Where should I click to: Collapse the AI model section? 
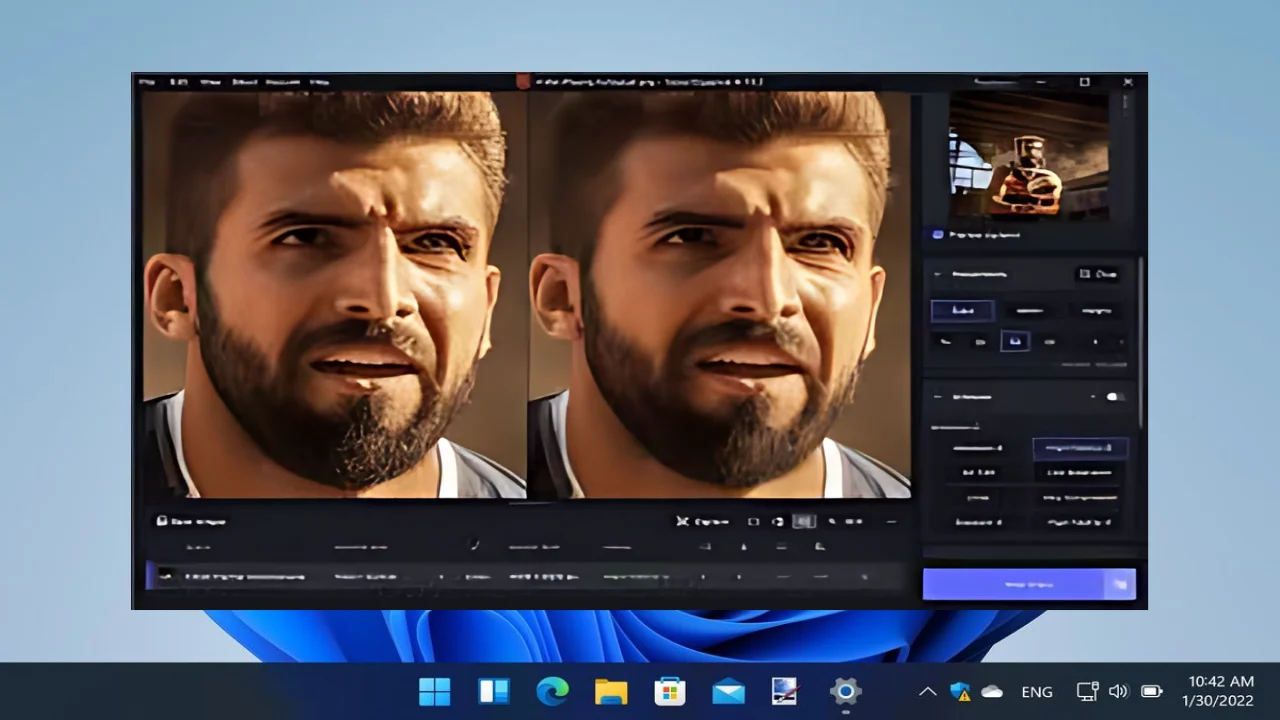[938, 397]
